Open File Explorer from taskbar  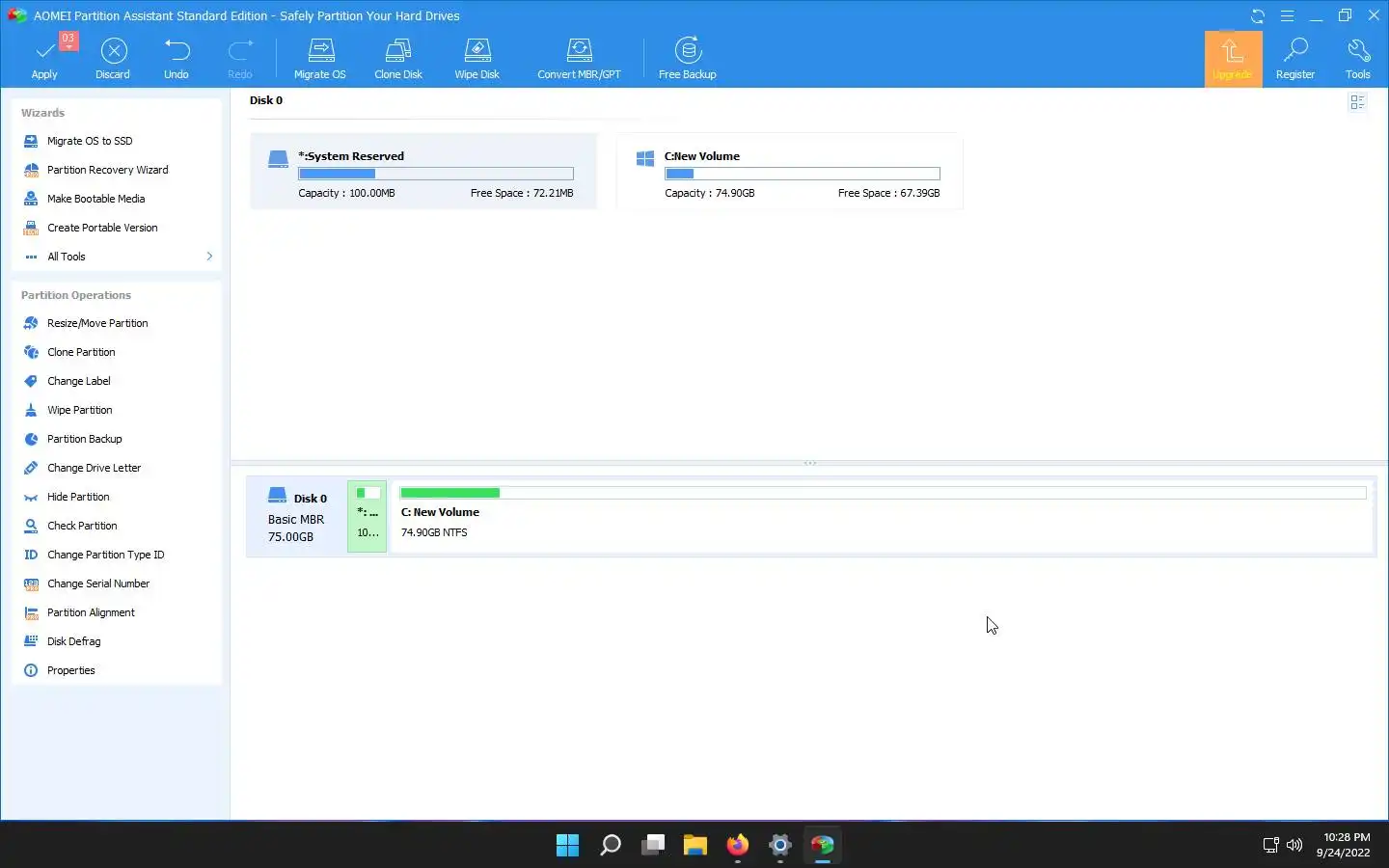pyautogui.click(x=695, y=846)
